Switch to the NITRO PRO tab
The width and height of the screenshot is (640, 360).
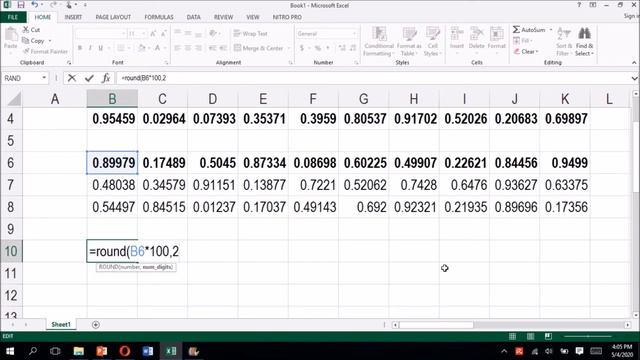click(287, 17)
